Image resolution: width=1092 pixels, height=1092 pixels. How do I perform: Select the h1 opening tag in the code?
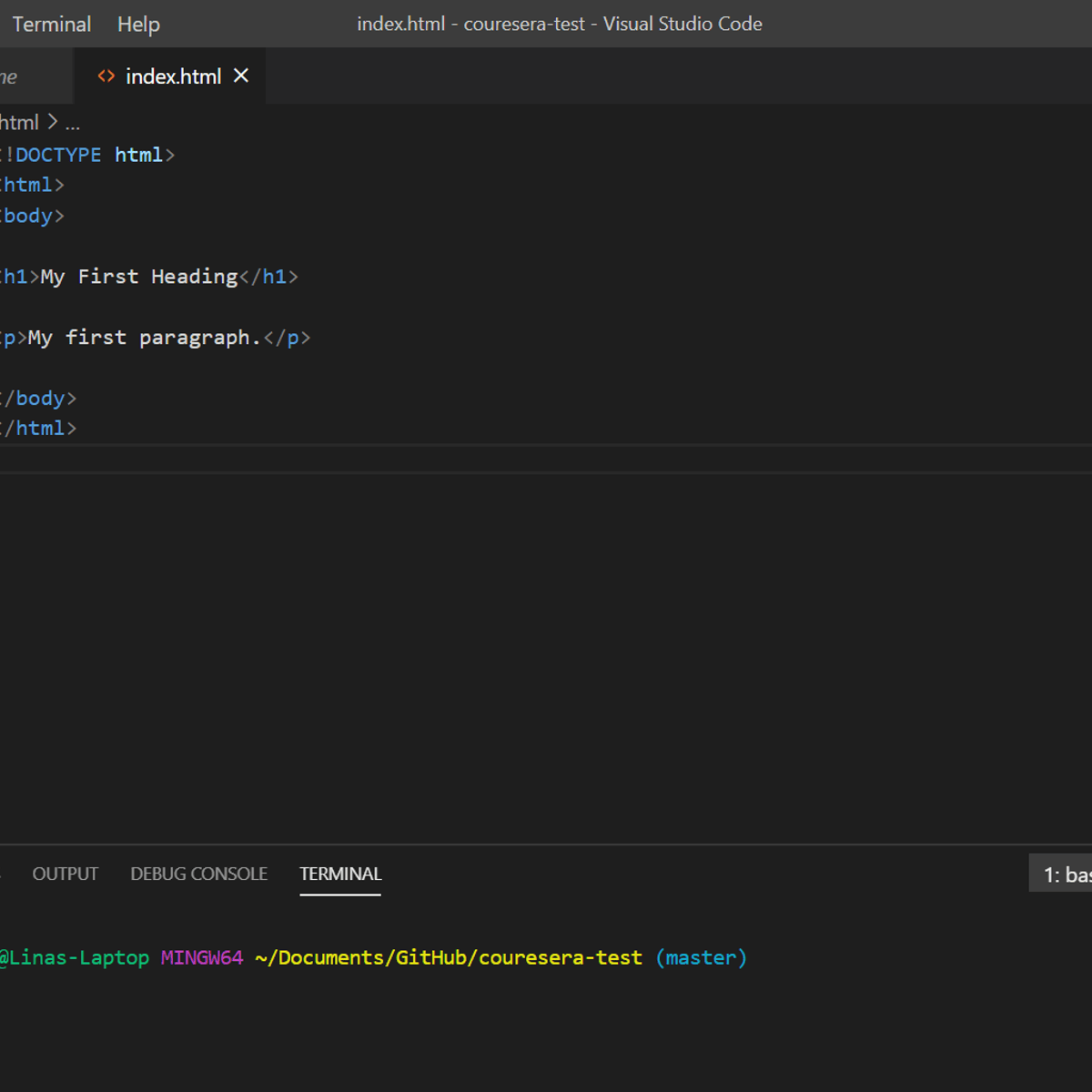coord(13,276)
